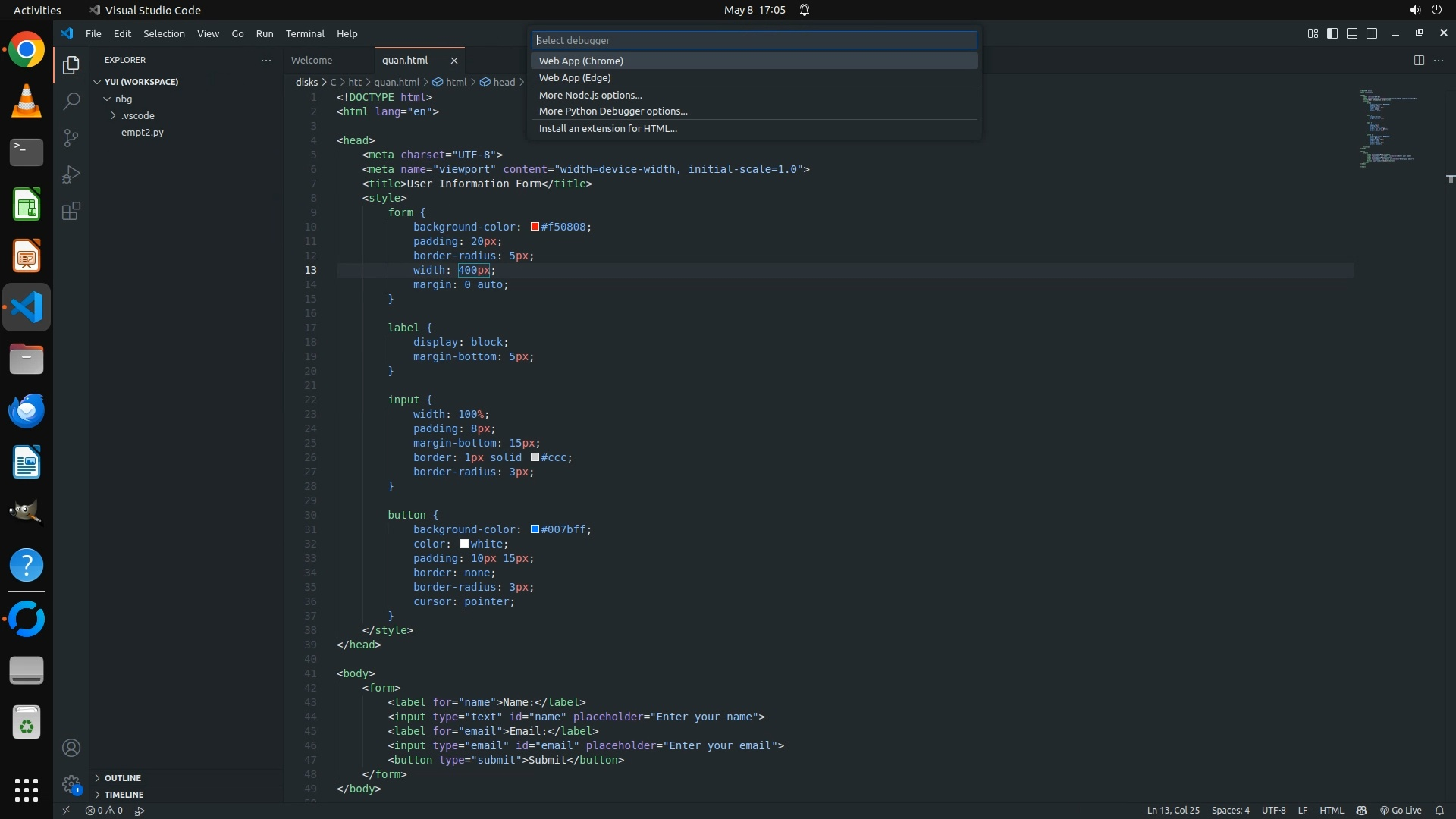1456x819 pixels.
Task: Toggle the bottom panel layout button
Action: (1352, 33)
